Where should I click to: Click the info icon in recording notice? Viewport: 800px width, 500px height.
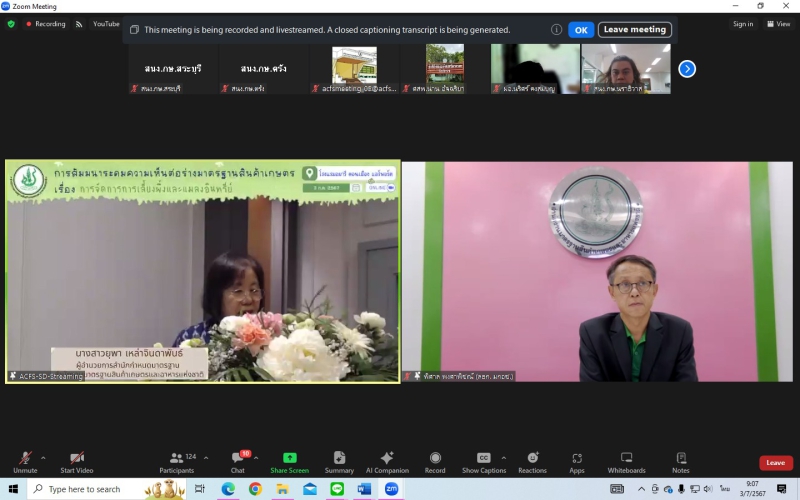pos(556,30)
